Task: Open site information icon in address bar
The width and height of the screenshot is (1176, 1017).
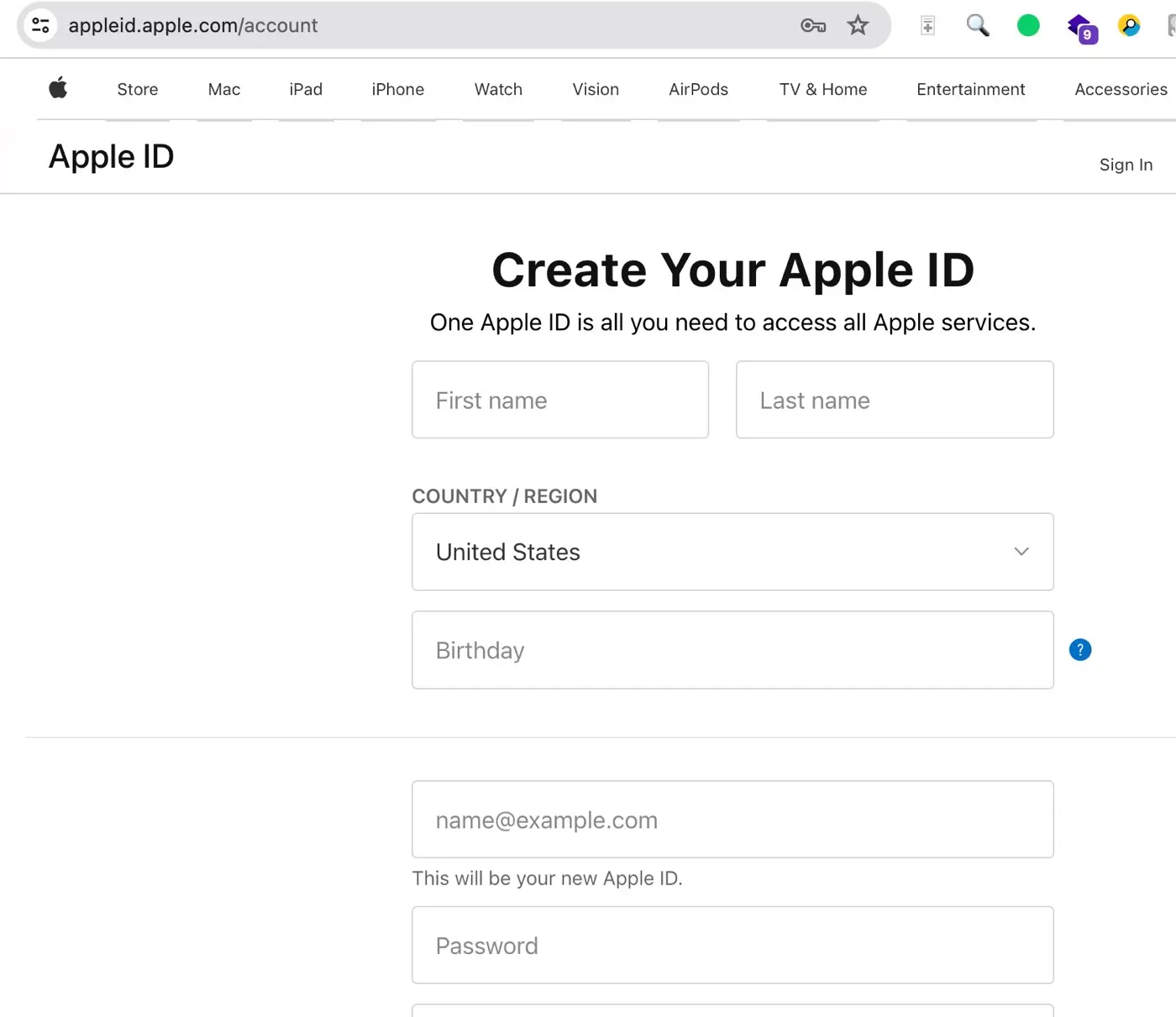Action: click(40, 25)
